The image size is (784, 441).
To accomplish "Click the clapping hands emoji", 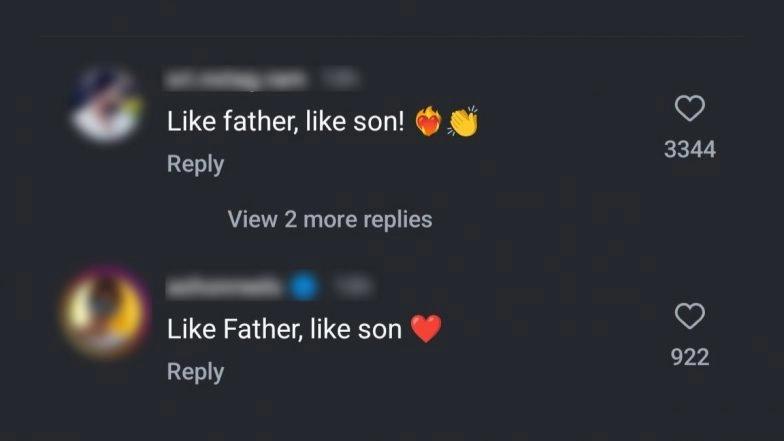I will click(463, 122).
